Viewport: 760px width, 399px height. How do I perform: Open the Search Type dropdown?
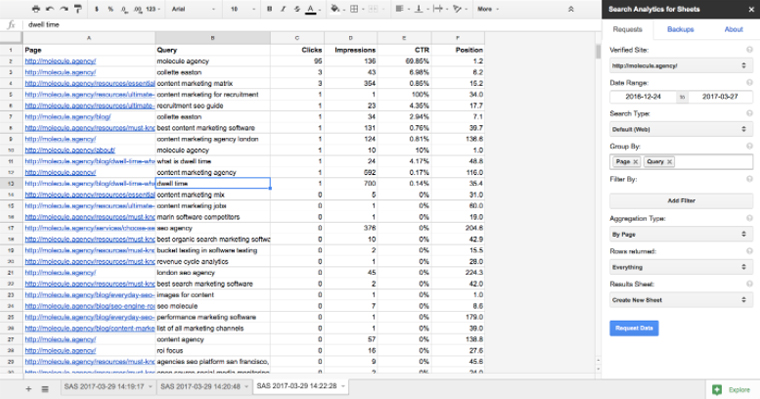pyautogui.click(x=681, y=129)
